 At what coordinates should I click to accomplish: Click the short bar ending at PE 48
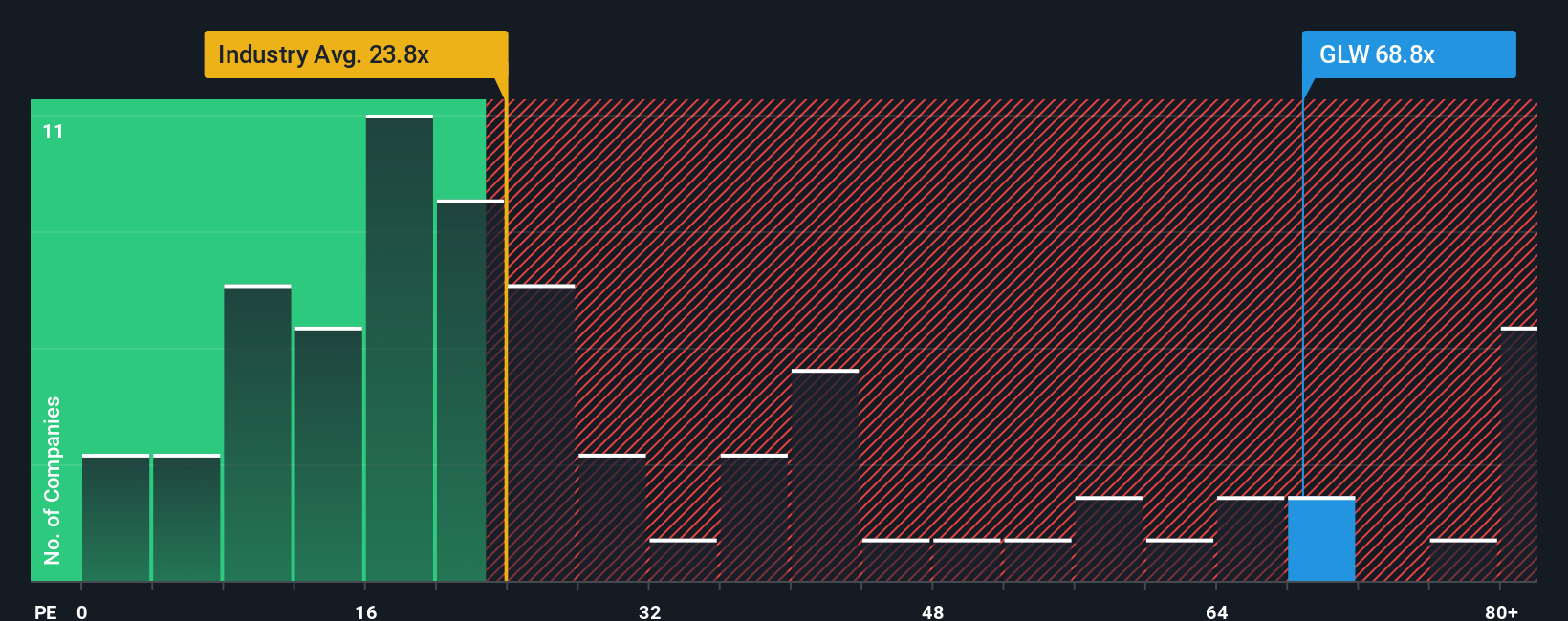tap(896, 560)
